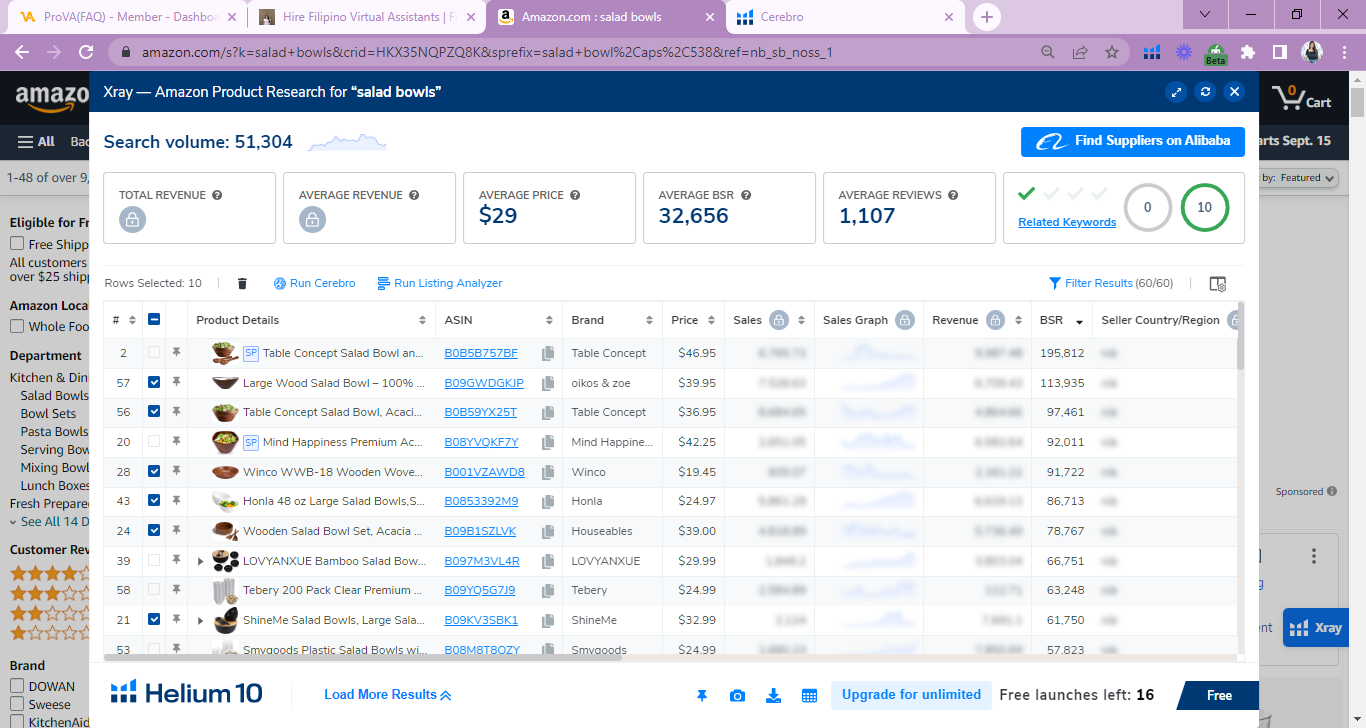Click the pin icon in the Helium 10 footer

click(702, 695)
